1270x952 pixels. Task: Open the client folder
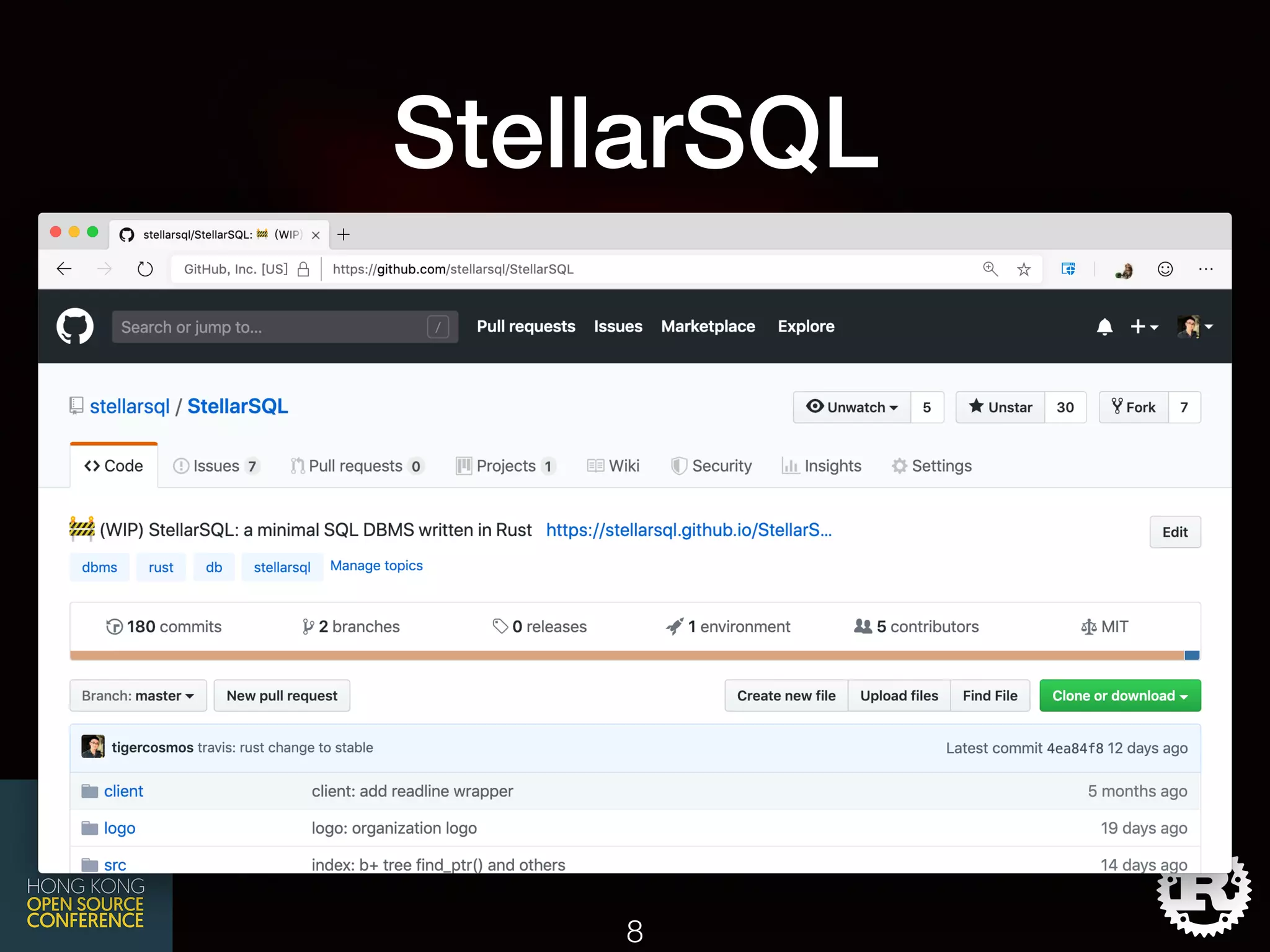pos(123,791)
